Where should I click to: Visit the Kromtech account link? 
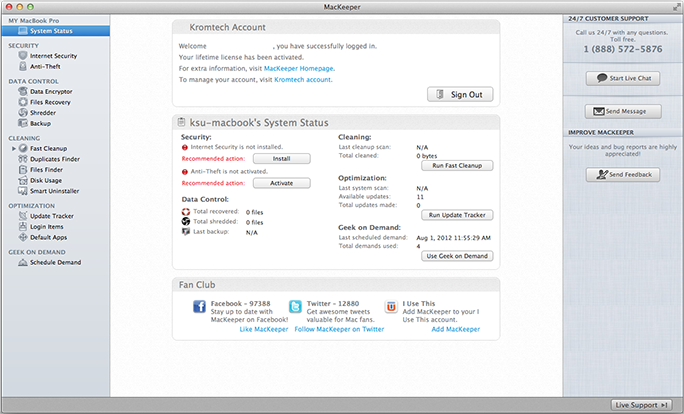pyautogui.click(x=302, y=80)
